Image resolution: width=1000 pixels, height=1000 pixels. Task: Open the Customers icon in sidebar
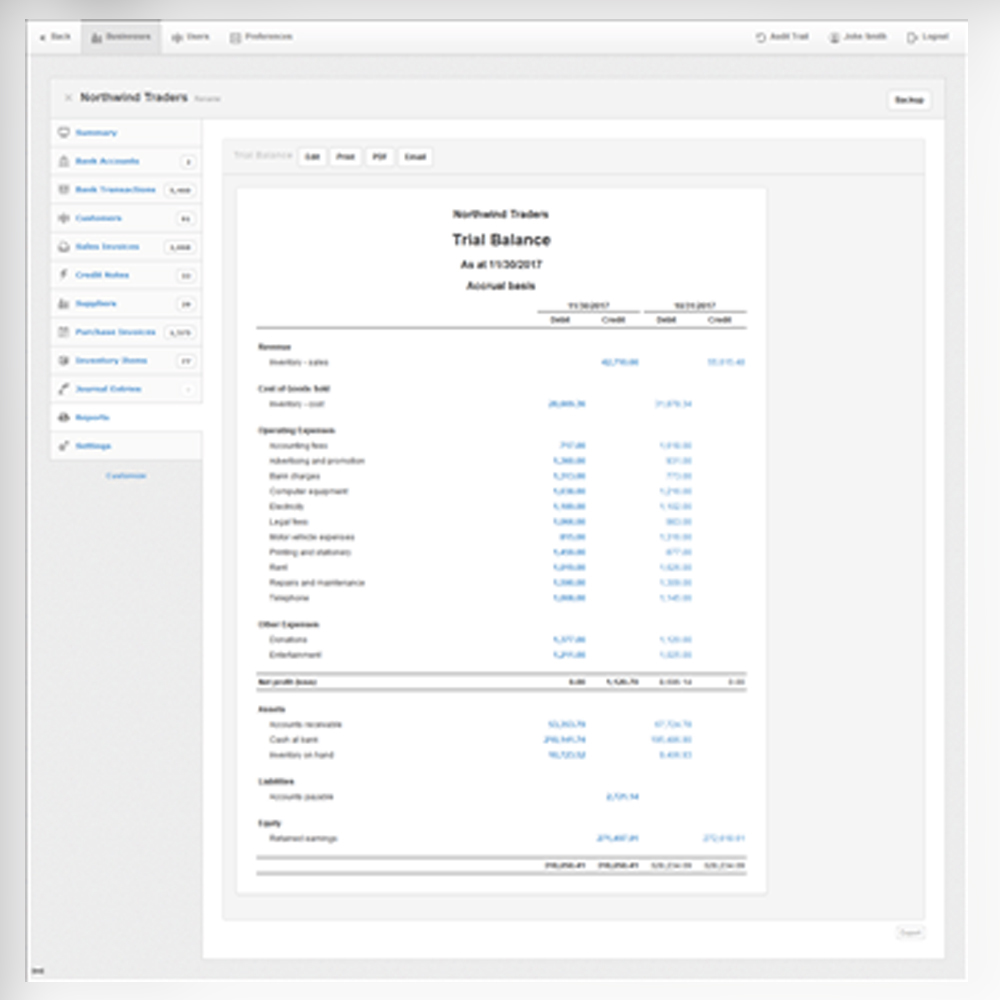[x=64, y=218]
